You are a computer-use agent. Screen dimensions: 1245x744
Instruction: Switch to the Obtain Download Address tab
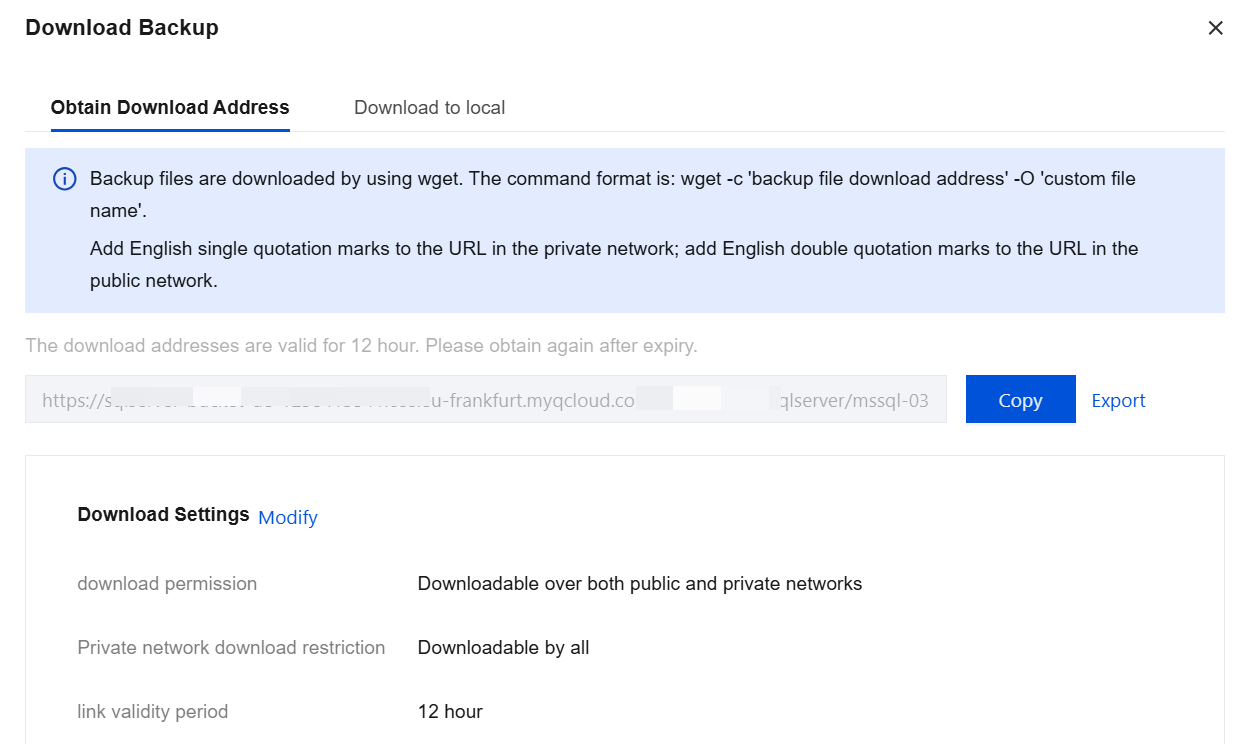point(170,108)
